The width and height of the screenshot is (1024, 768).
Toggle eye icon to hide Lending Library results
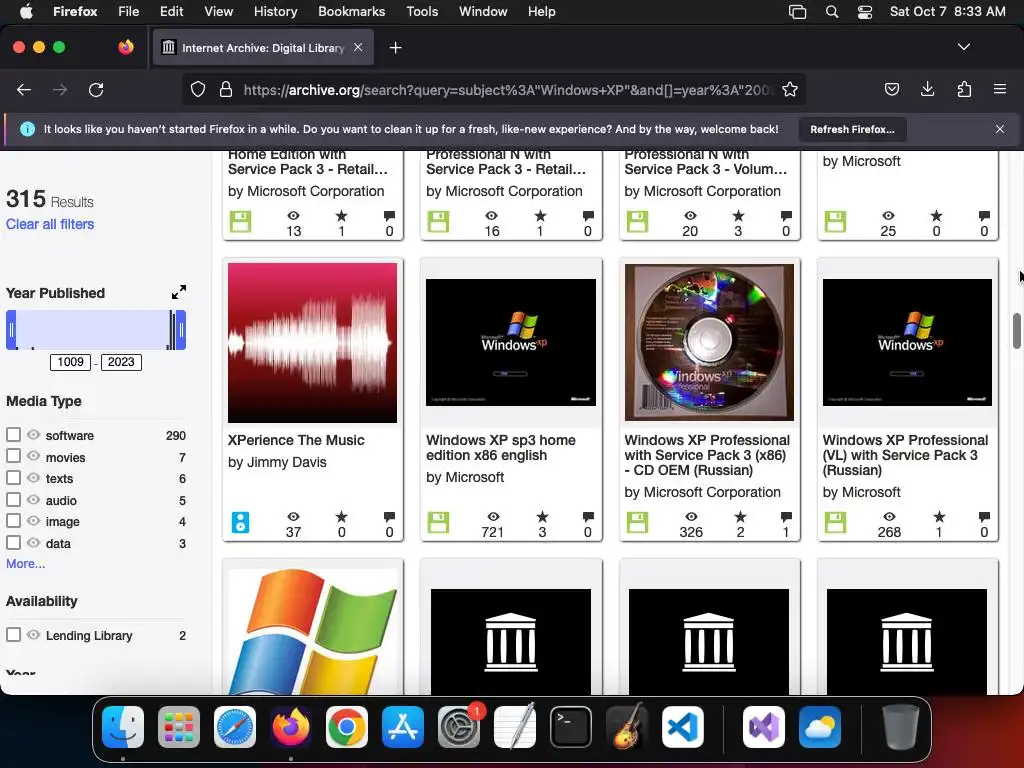[x=33, y=635]
